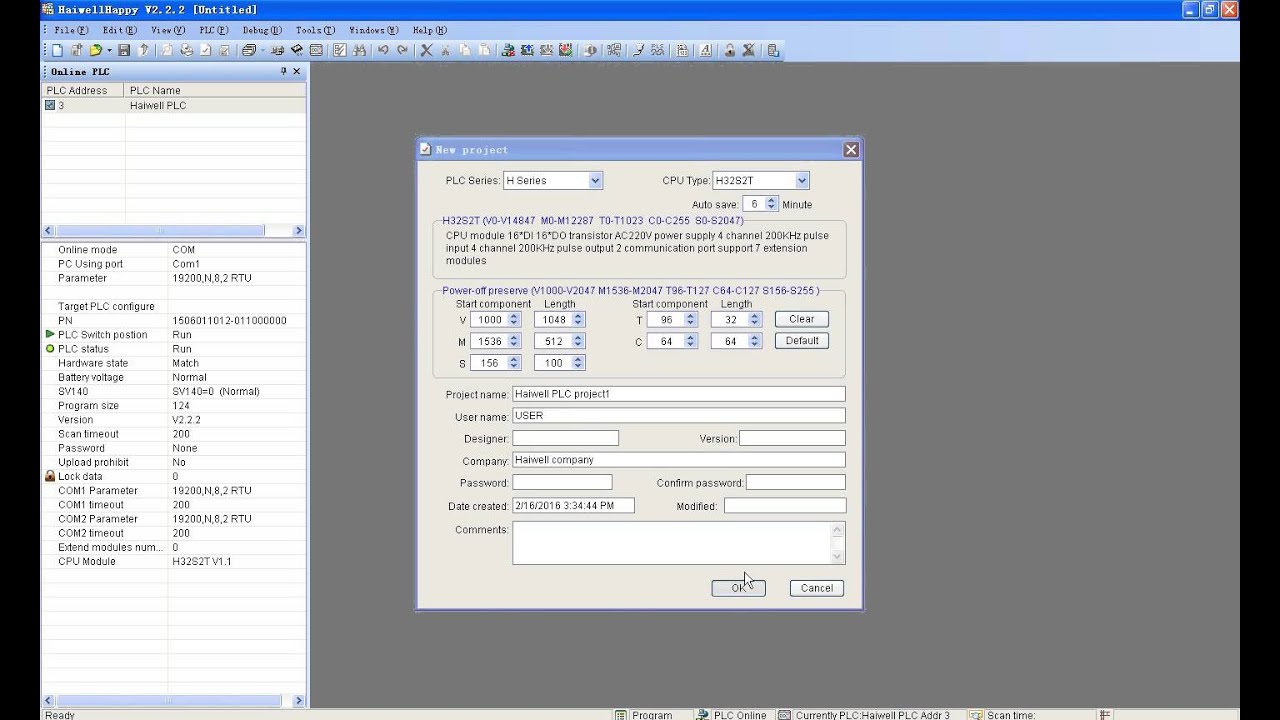This screenshot has height=720, width=1280.
Task: Open the View menu
Action: point(168,30)
